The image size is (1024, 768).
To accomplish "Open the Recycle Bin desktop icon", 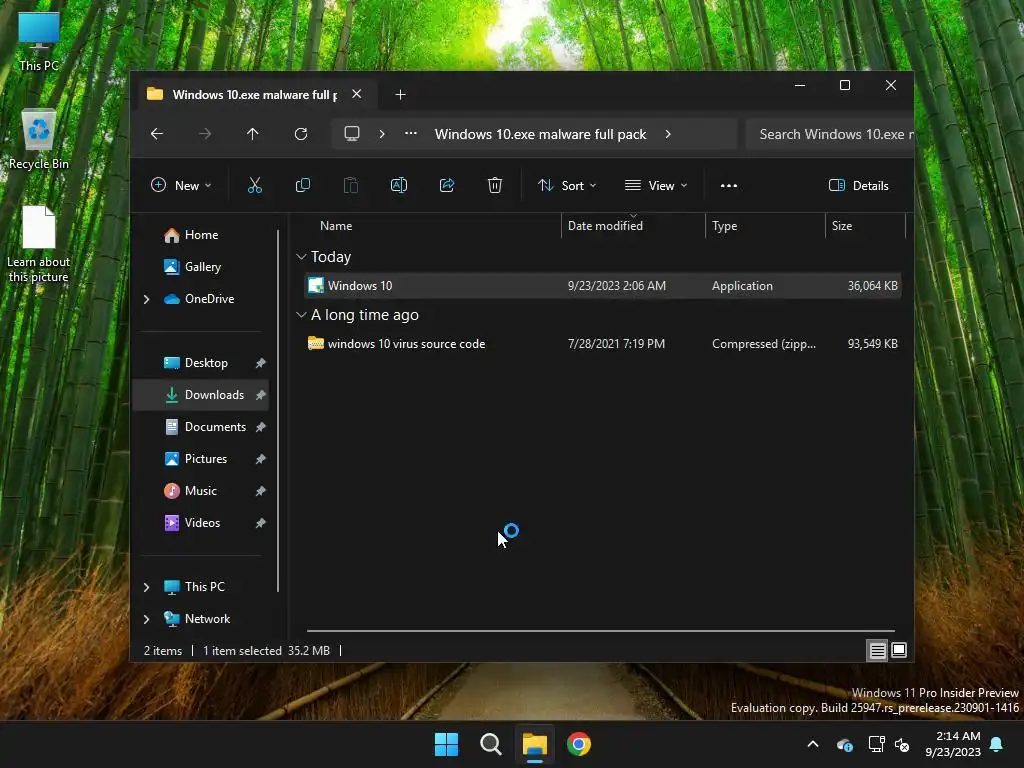I will (x=39, y=139).
